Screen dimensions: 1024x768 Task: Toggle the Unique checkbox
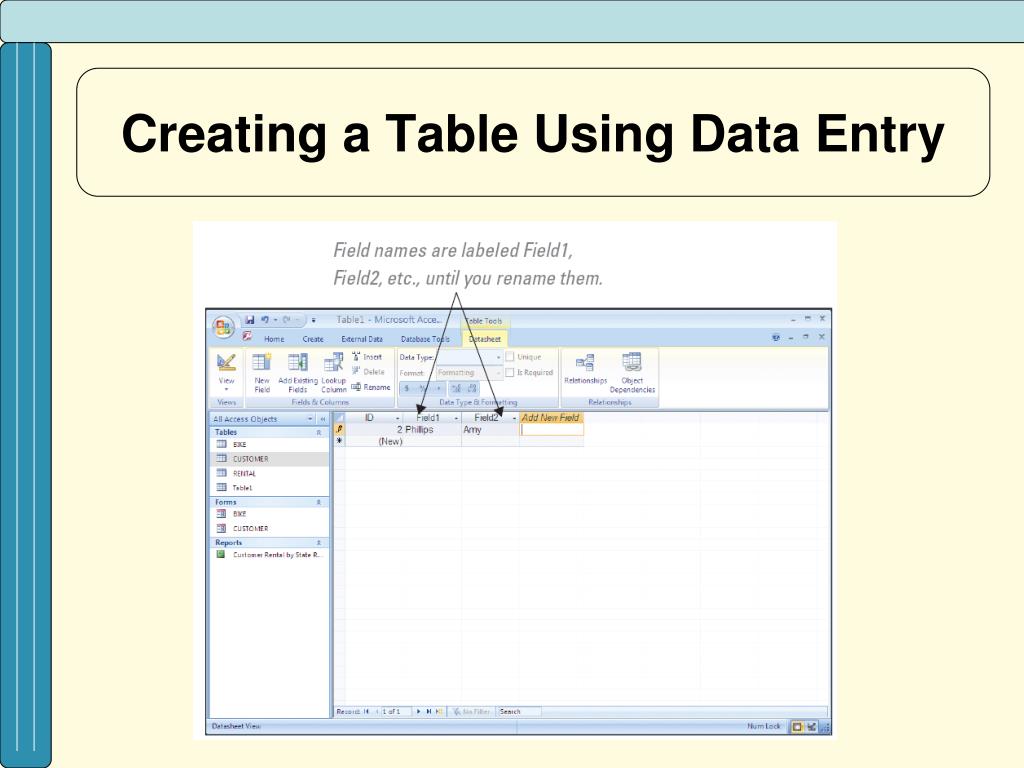click(510, 357)
